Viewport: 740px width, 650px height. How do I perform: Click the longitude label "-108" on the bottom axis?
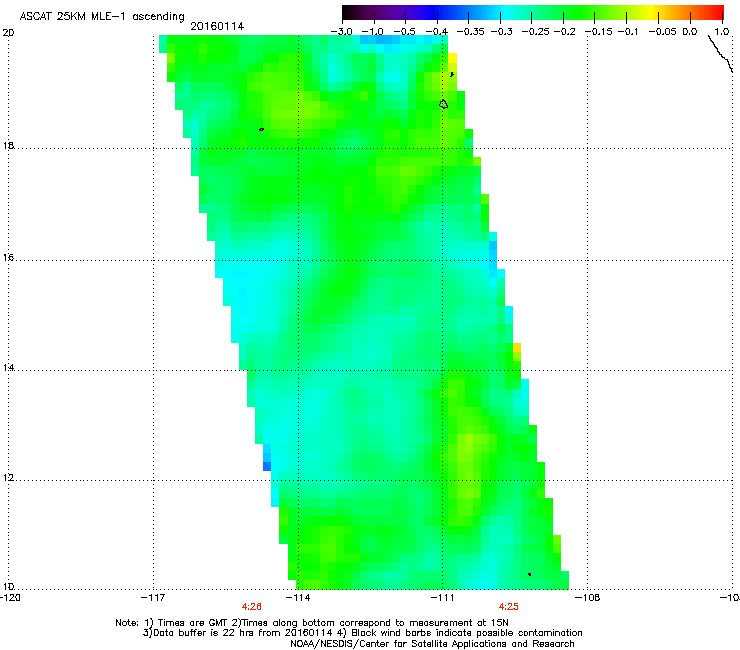[x=588, y=598]
